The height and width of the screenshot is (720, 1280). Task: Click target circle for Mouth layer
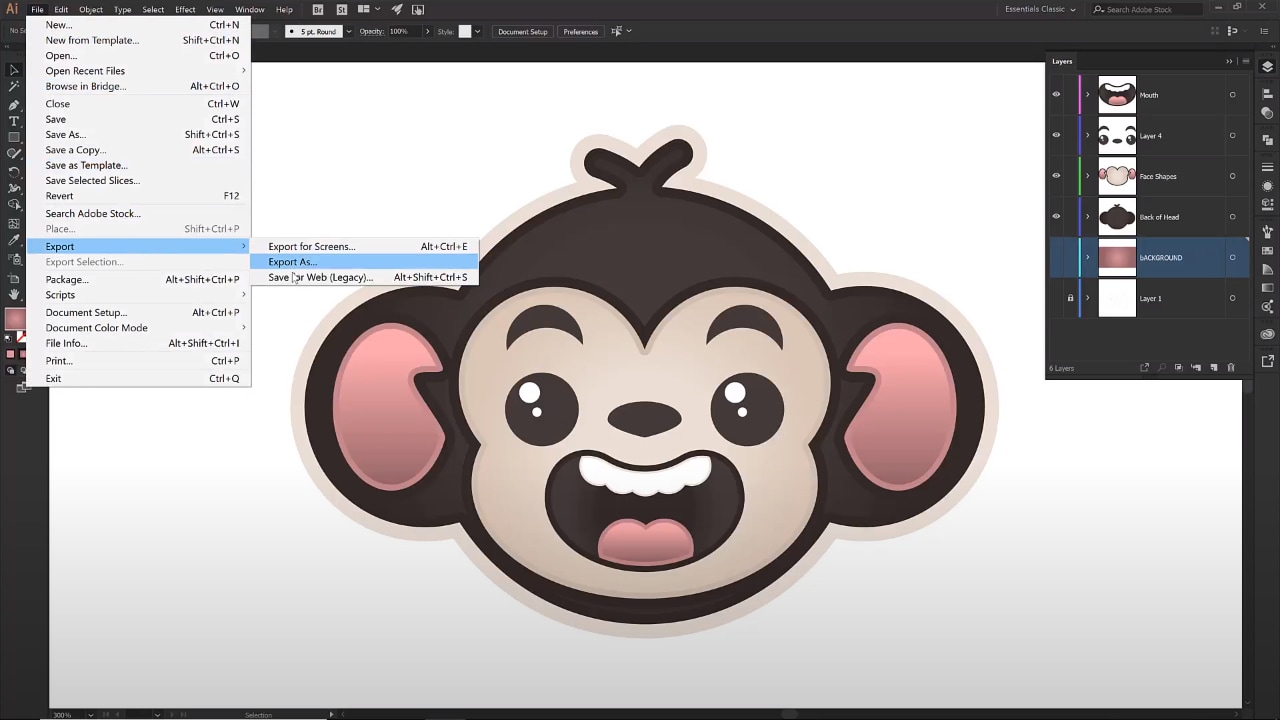click(x=1232, y=95)
